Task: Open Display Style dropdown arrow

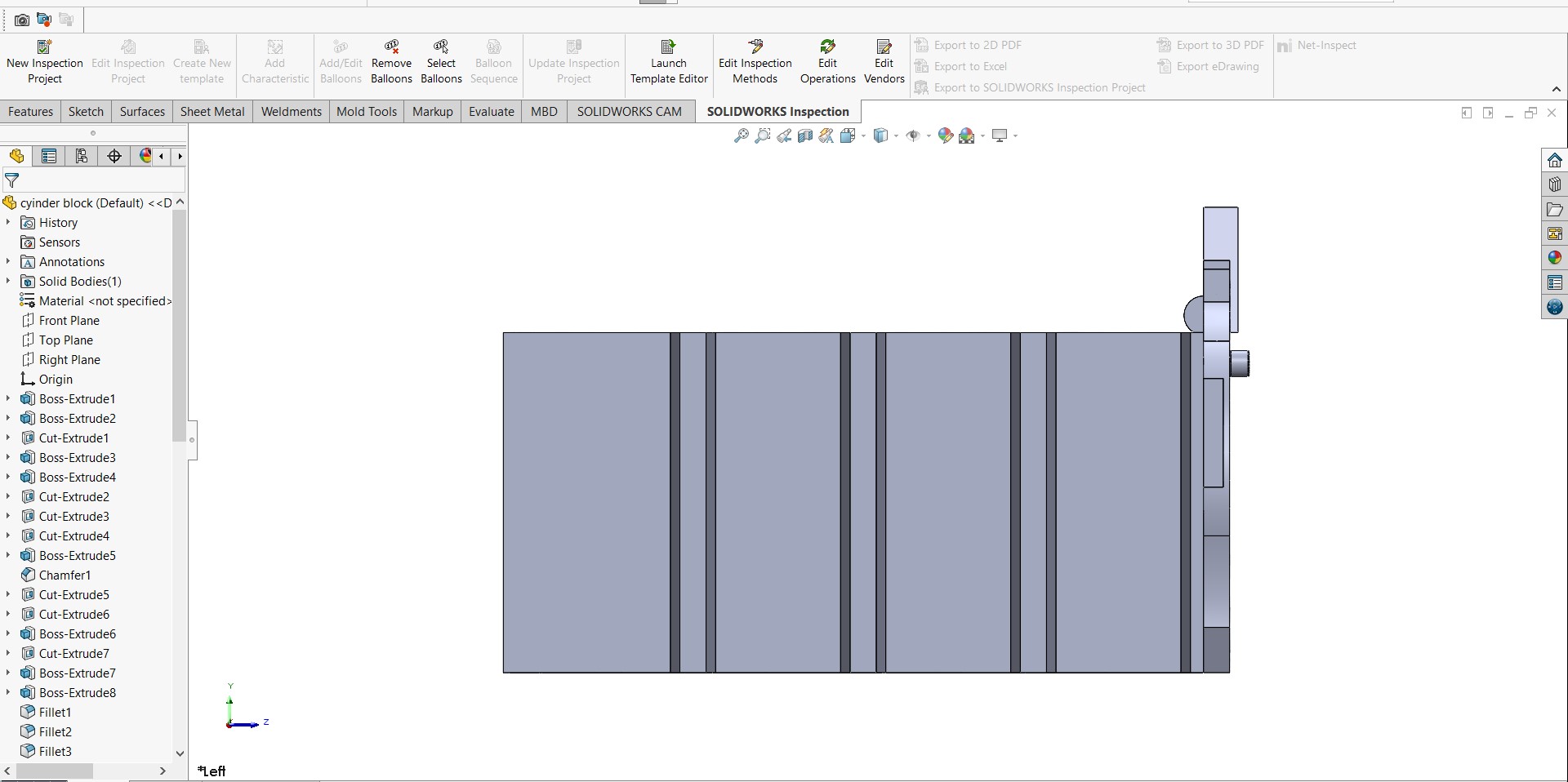Action: [x=896, y=136]
